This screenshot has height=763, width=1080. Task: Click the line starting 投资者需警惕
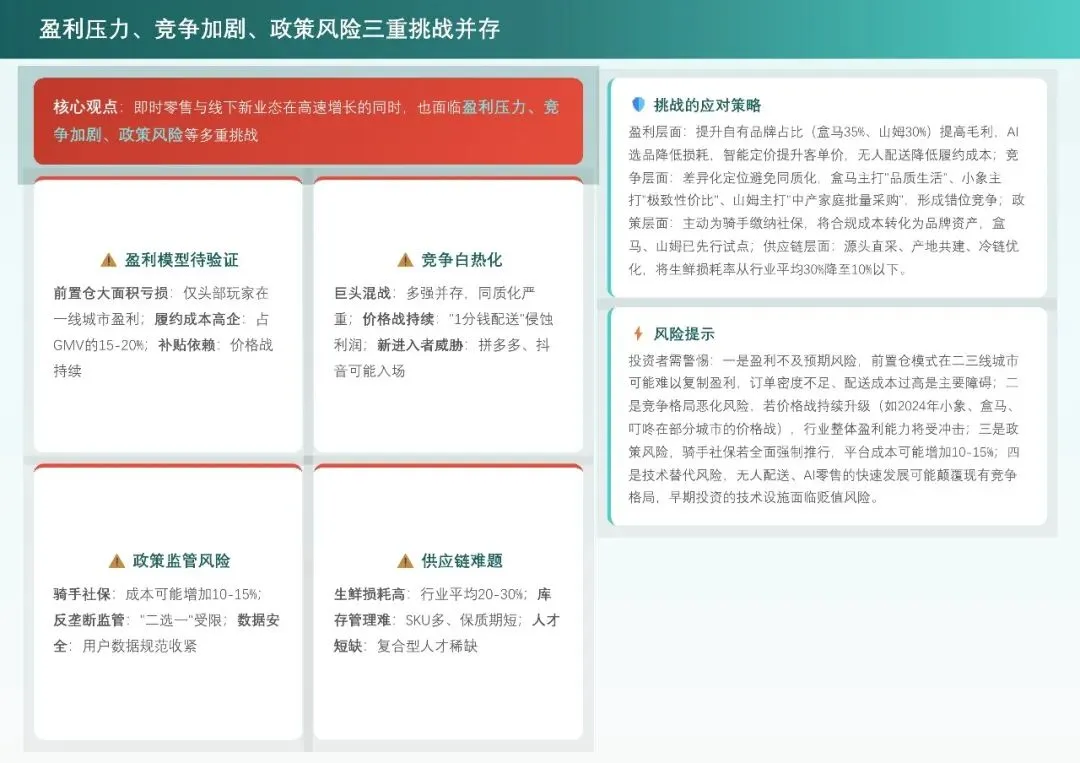(823, 361)
